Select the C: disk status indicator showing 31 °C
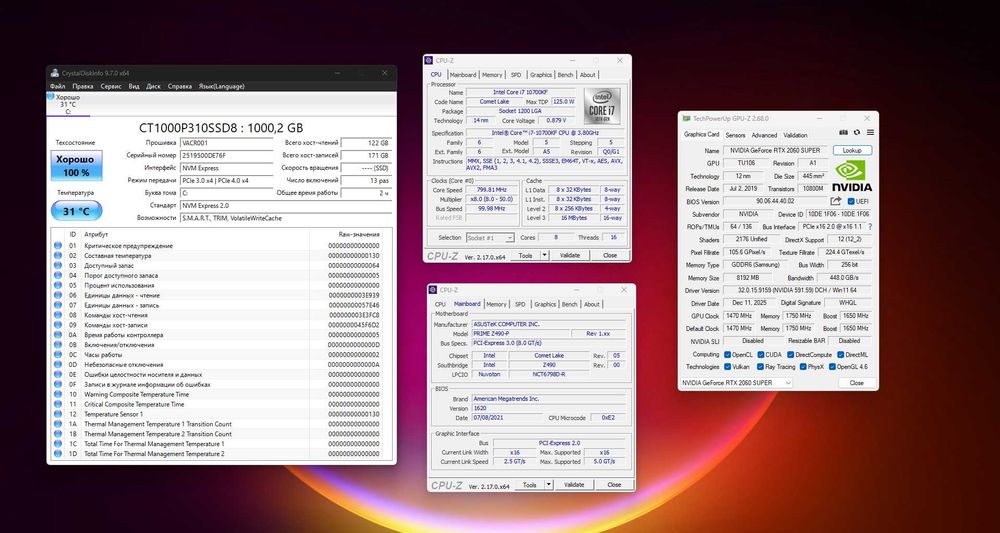The image size is (1000, 533). coord(68,104)
